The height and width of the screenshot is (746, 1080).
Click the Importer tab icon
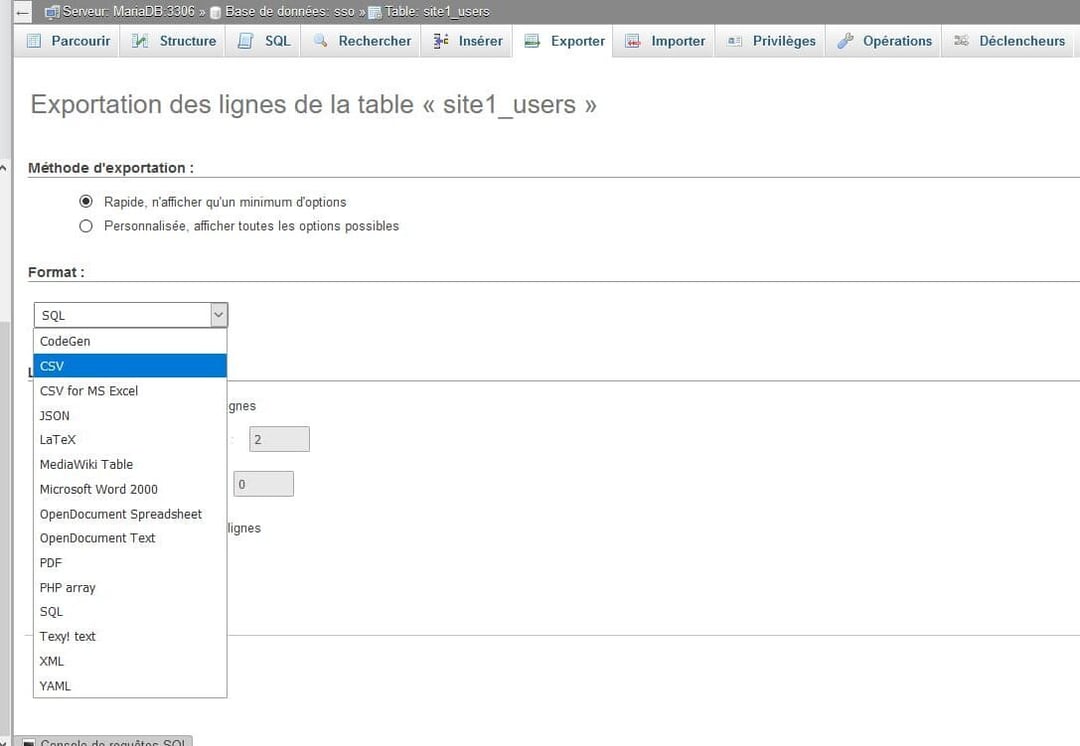632,41
